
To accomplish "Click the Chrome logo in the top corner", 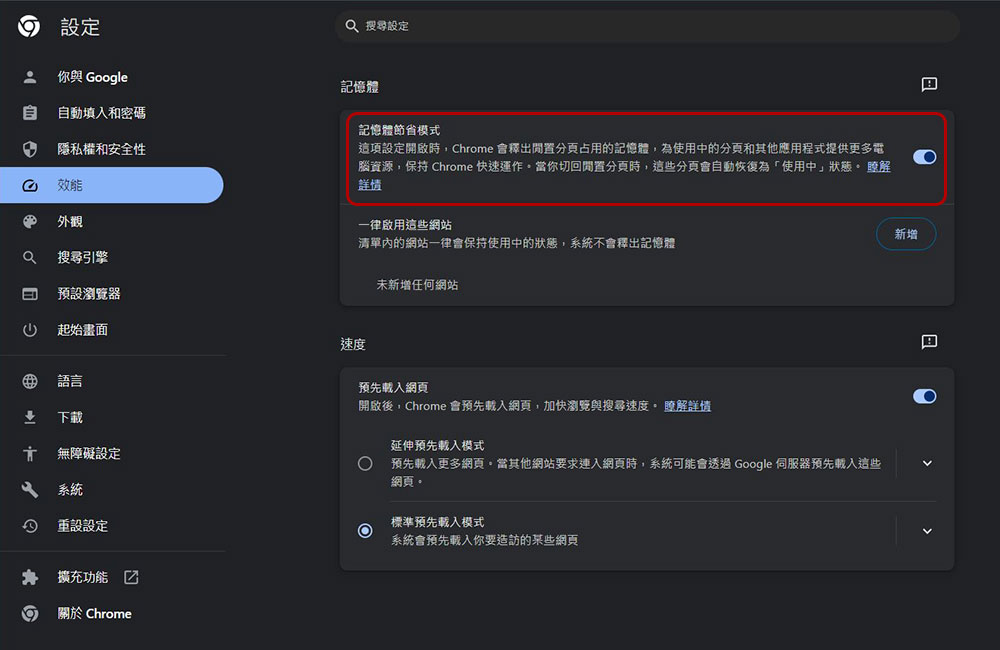I will pos(28,27).
